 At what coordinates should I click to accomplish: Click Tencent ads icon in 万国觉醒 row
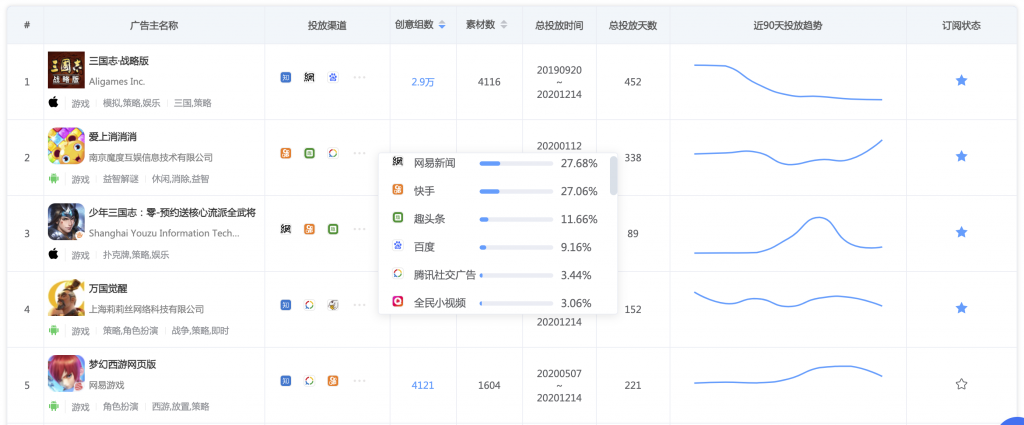310,305
